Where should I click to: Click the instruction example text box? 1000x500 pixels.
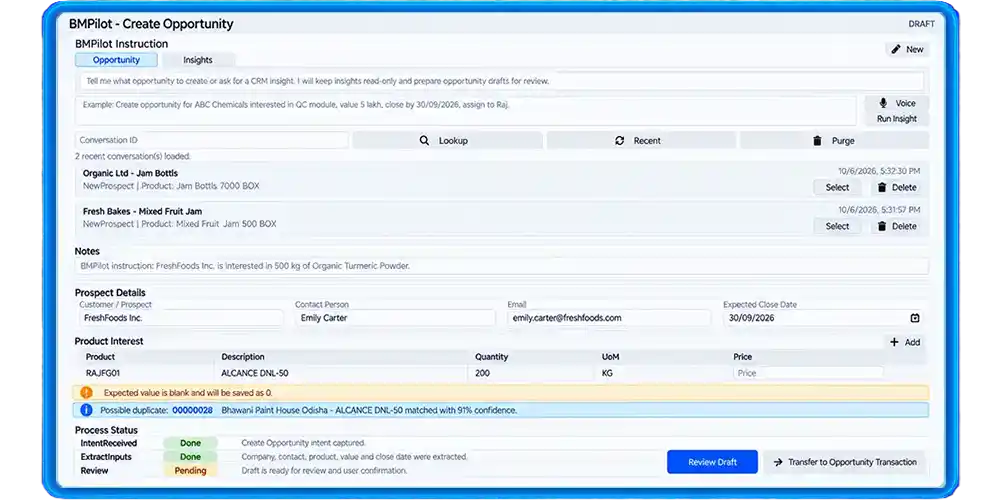click(x=466, y=111)
